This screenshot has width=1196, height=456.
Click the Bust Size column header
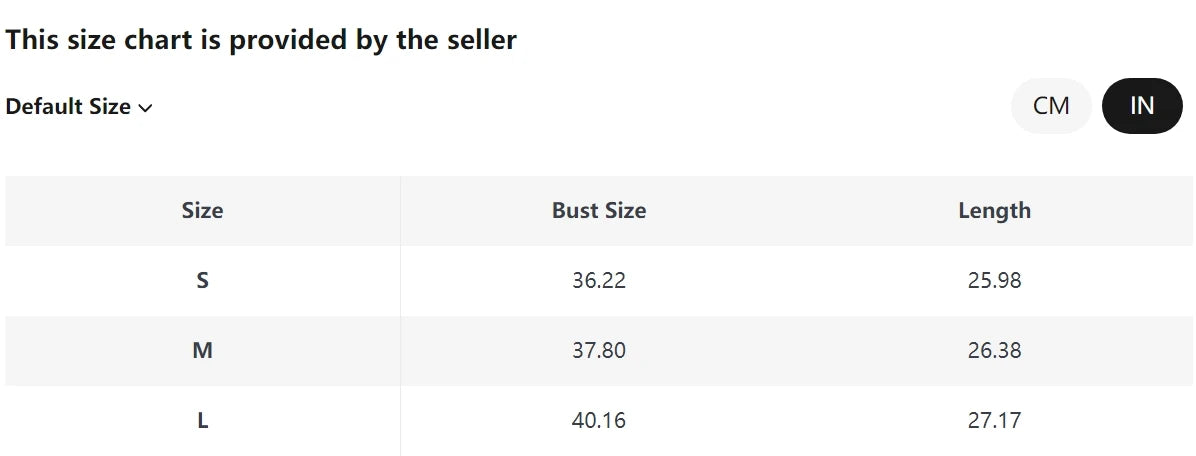click(x=599, y=211)
